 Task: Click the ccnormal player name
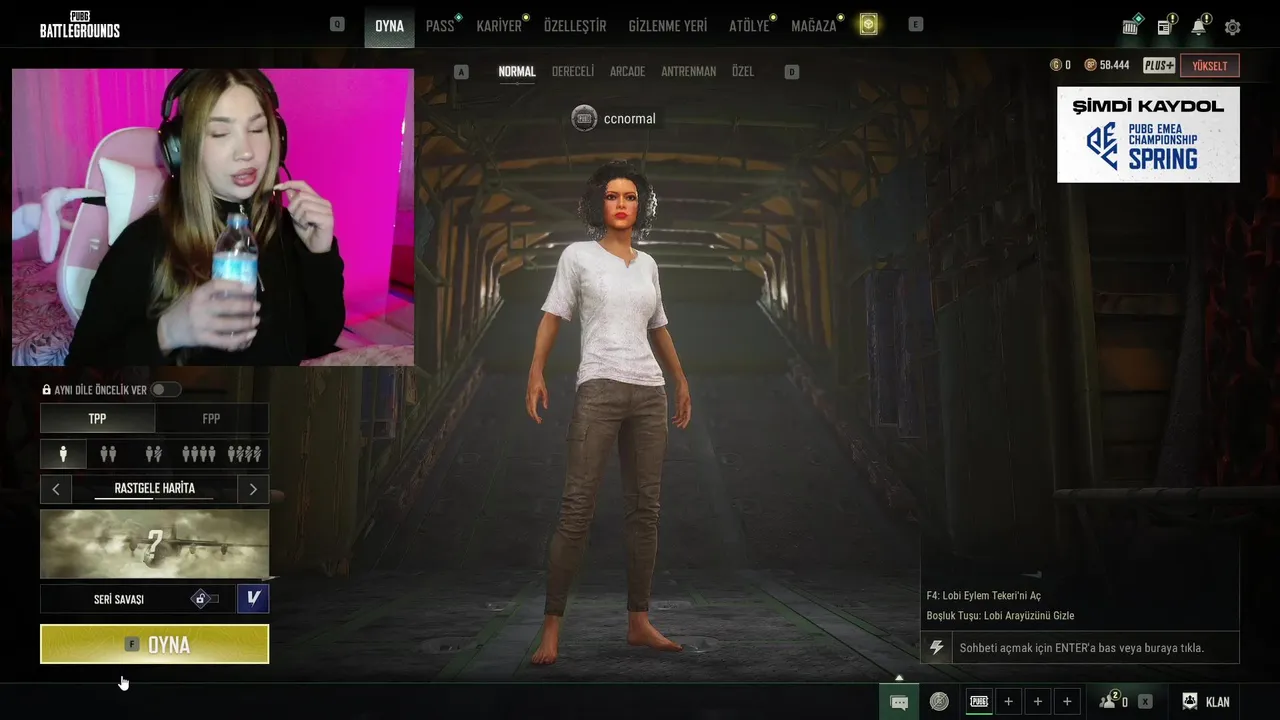[630, 119]
